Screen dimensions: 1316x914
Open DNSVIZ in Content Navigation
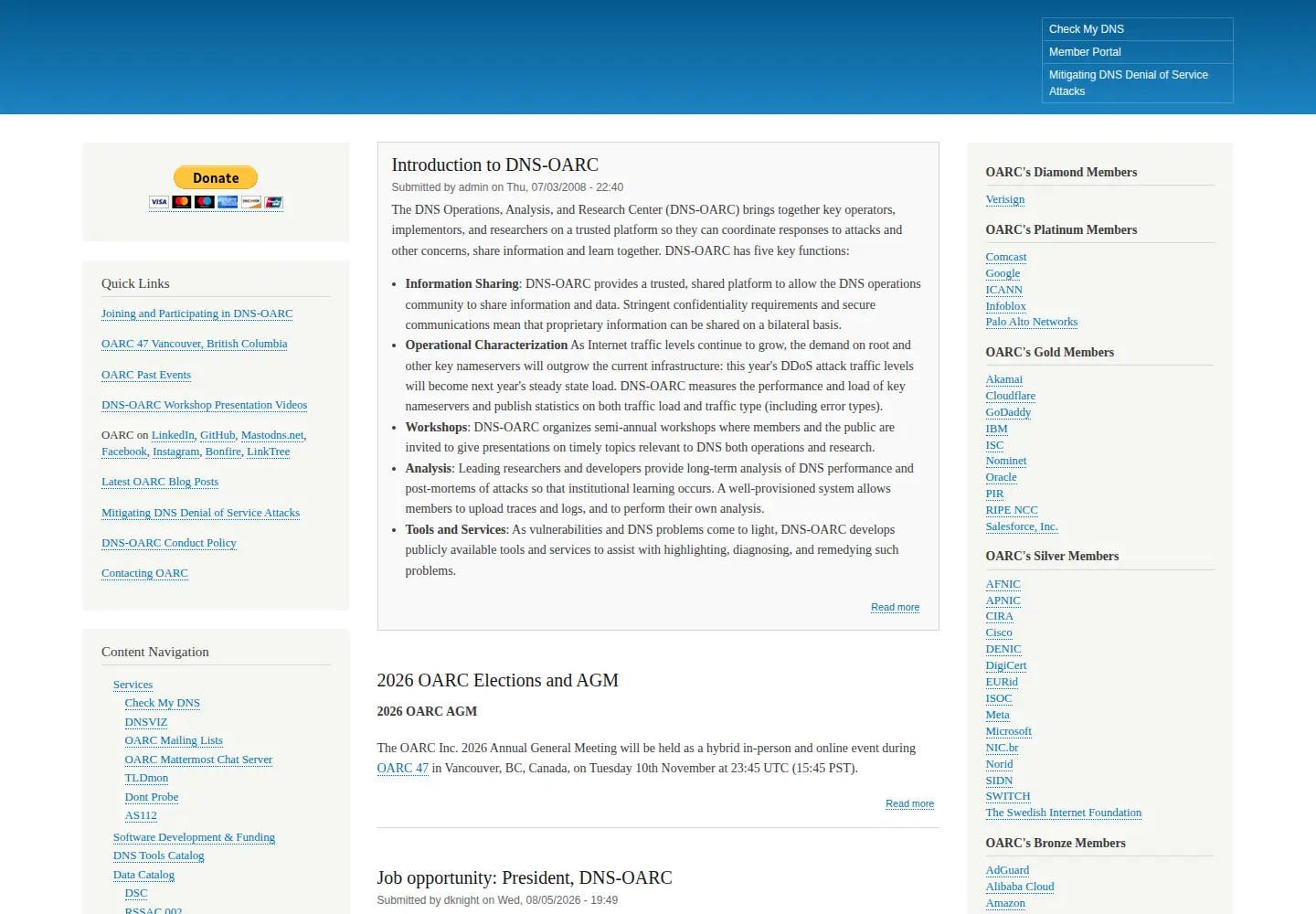(x=146, y=722)
